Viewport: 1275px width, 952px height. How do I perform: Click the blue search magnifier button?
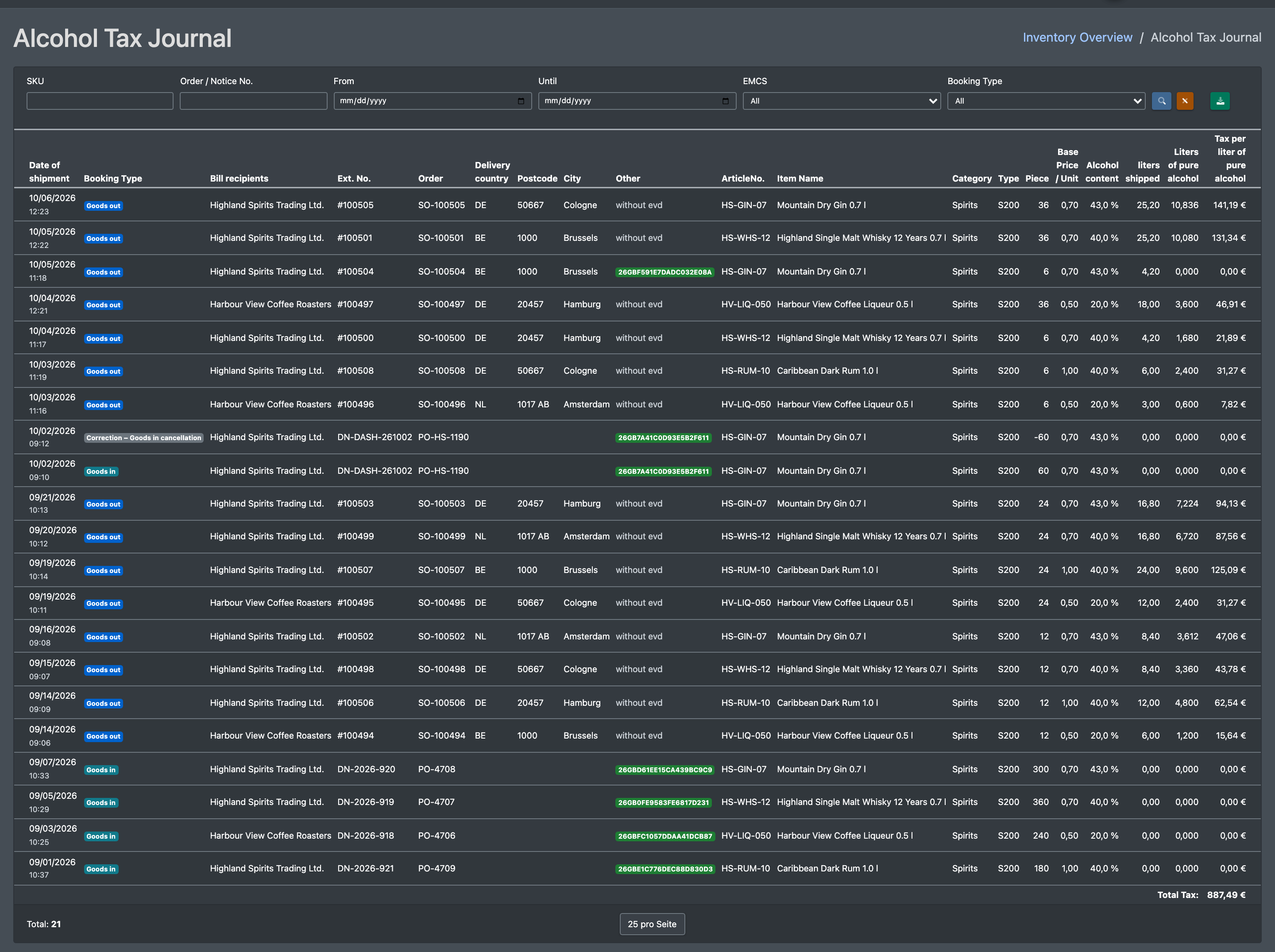[1161, 101]
